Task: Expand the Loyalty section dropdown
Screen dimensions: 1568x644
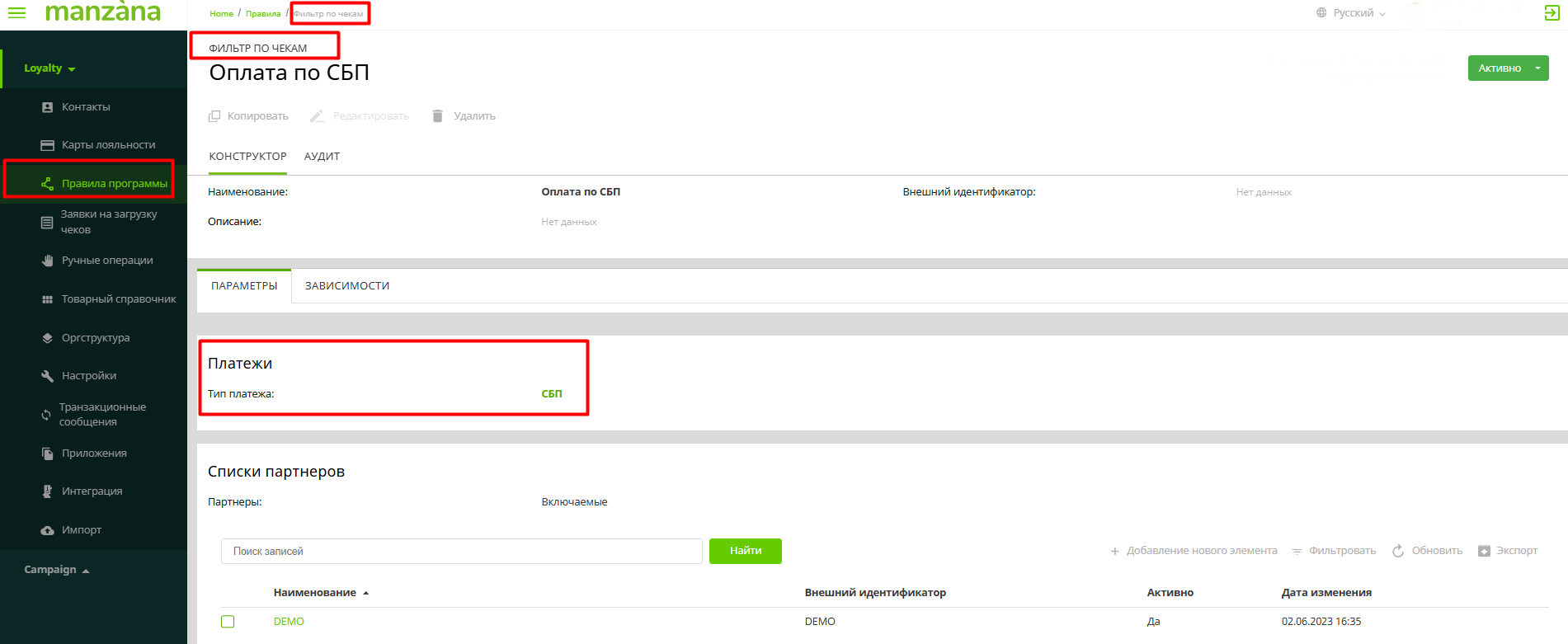Action: coord(49,68)
